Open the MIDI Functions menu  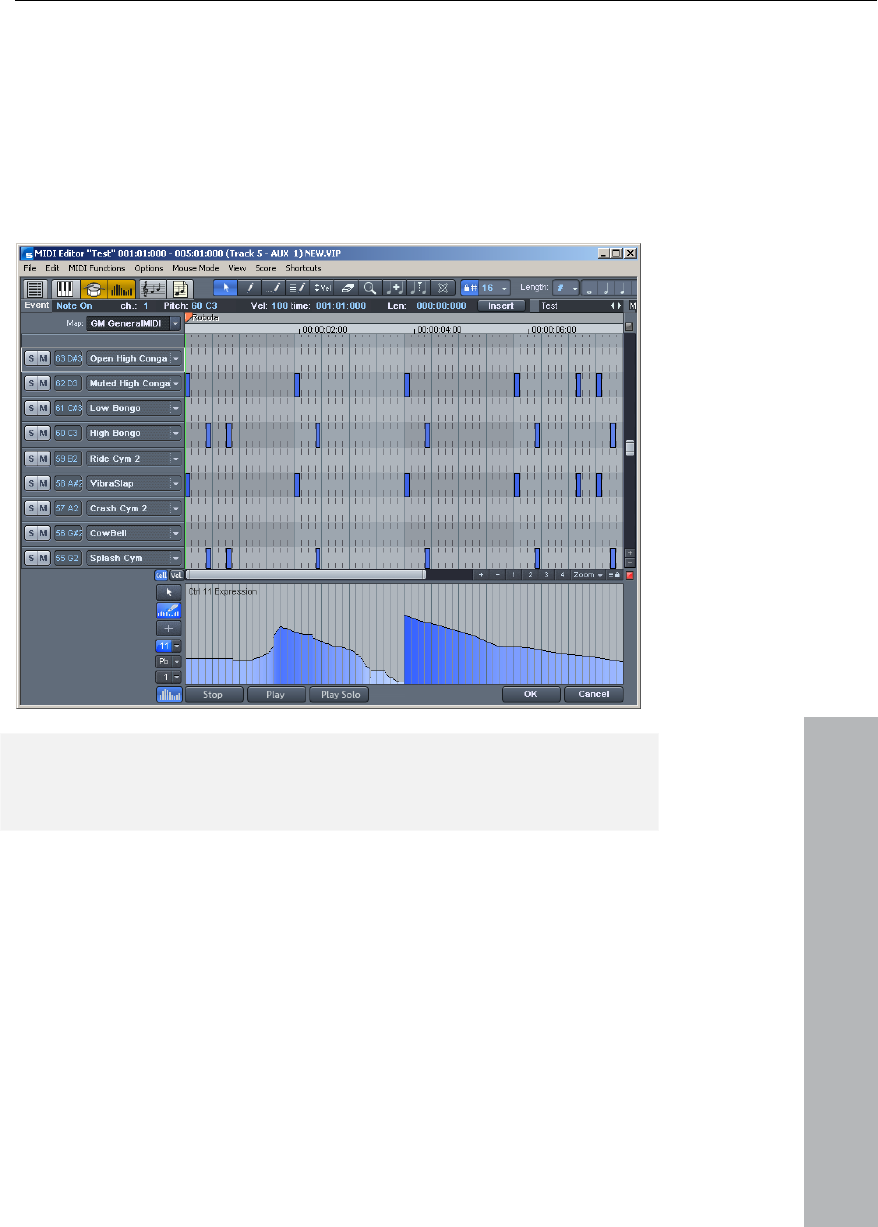click(x=97, y=269)
